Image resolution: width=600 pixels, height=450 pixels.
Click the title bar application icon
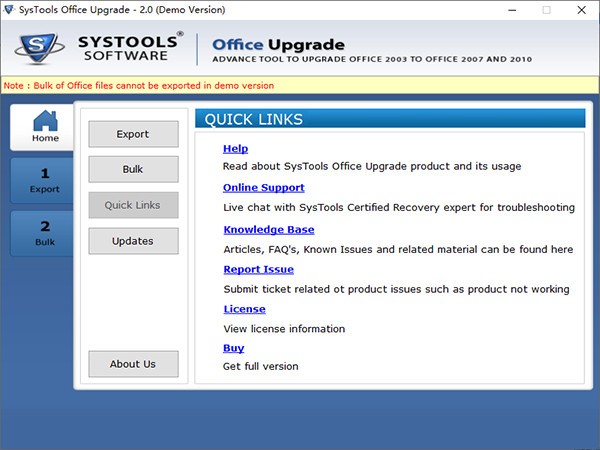pos(8,10)
